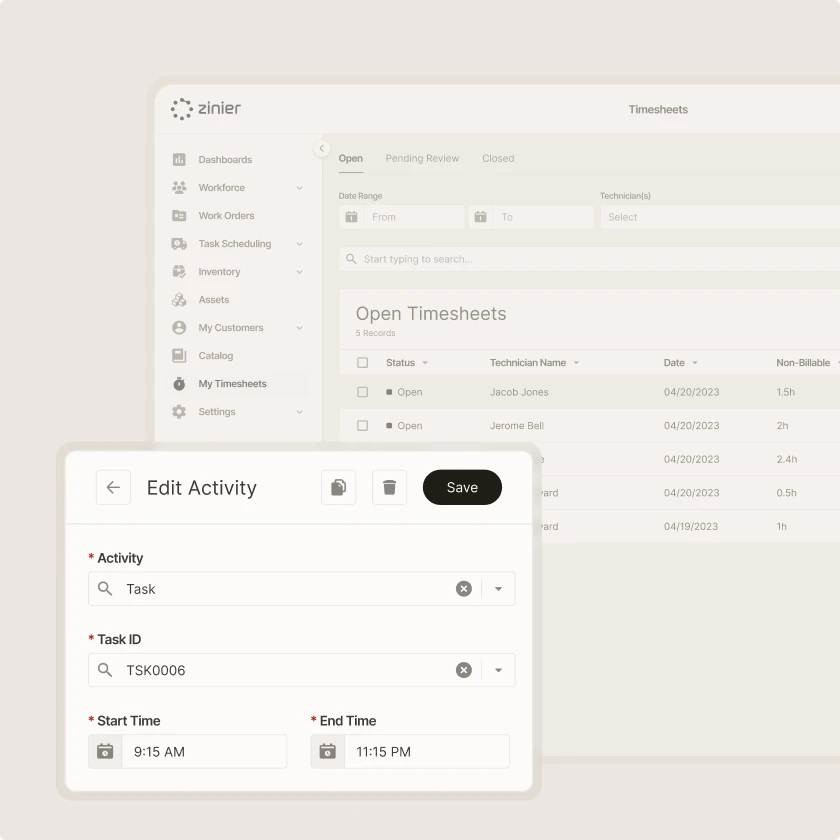Click the Start typing to search field
The width and height of the screenshot is (840, 840).
(x=590, y=259)
